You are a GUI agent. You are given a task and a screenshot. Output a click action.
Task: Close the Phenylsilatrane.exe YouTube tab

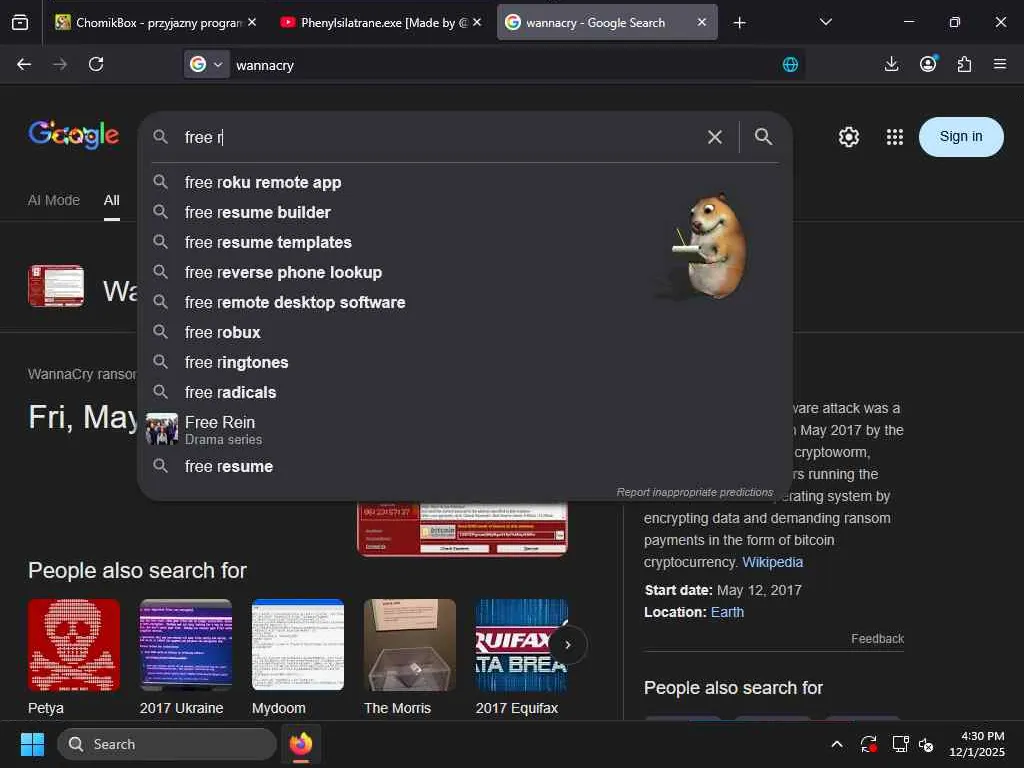click(x=477, y=22)
